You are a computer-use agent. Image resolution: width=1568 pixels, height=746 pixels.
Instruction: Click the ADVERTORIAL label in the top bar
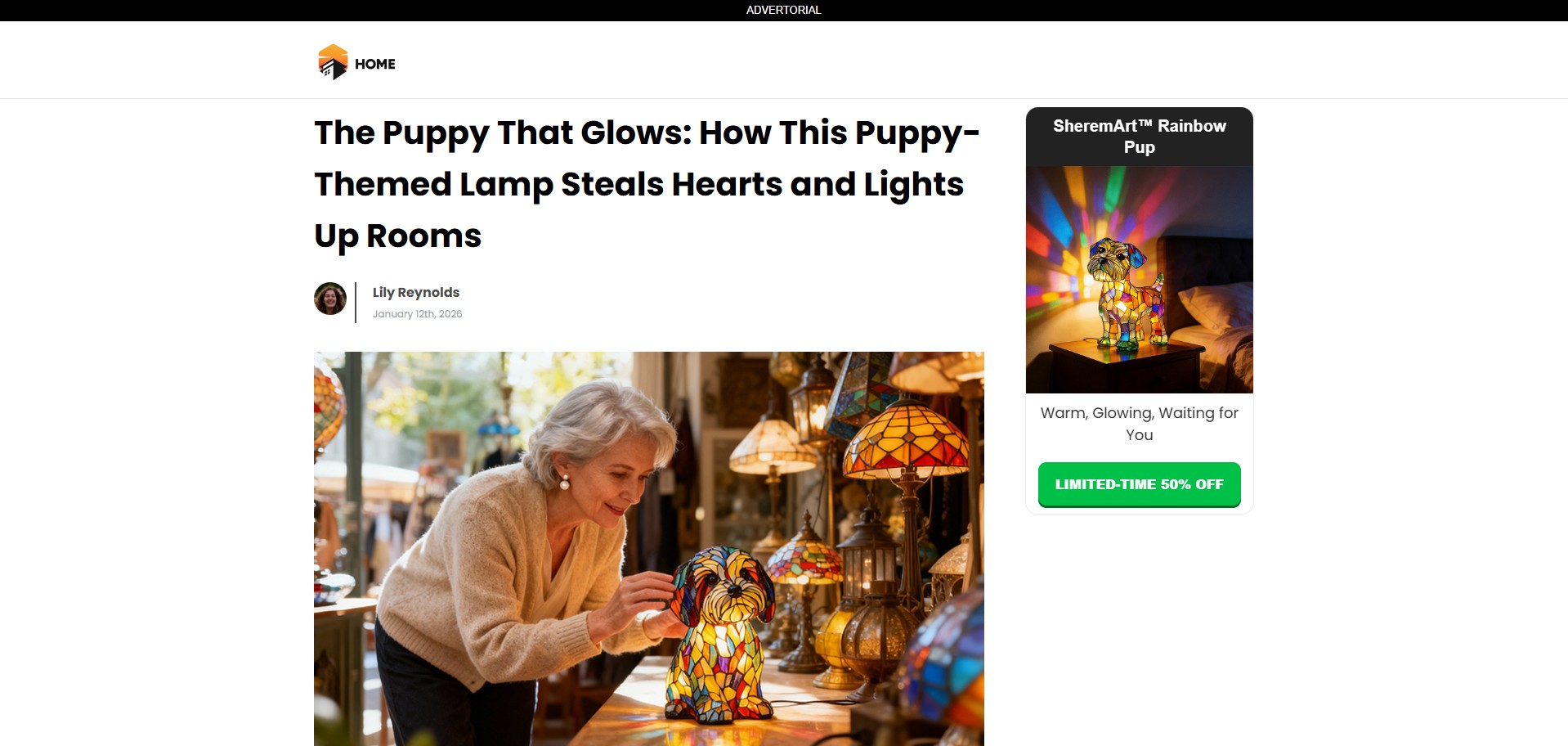[783, 10]
